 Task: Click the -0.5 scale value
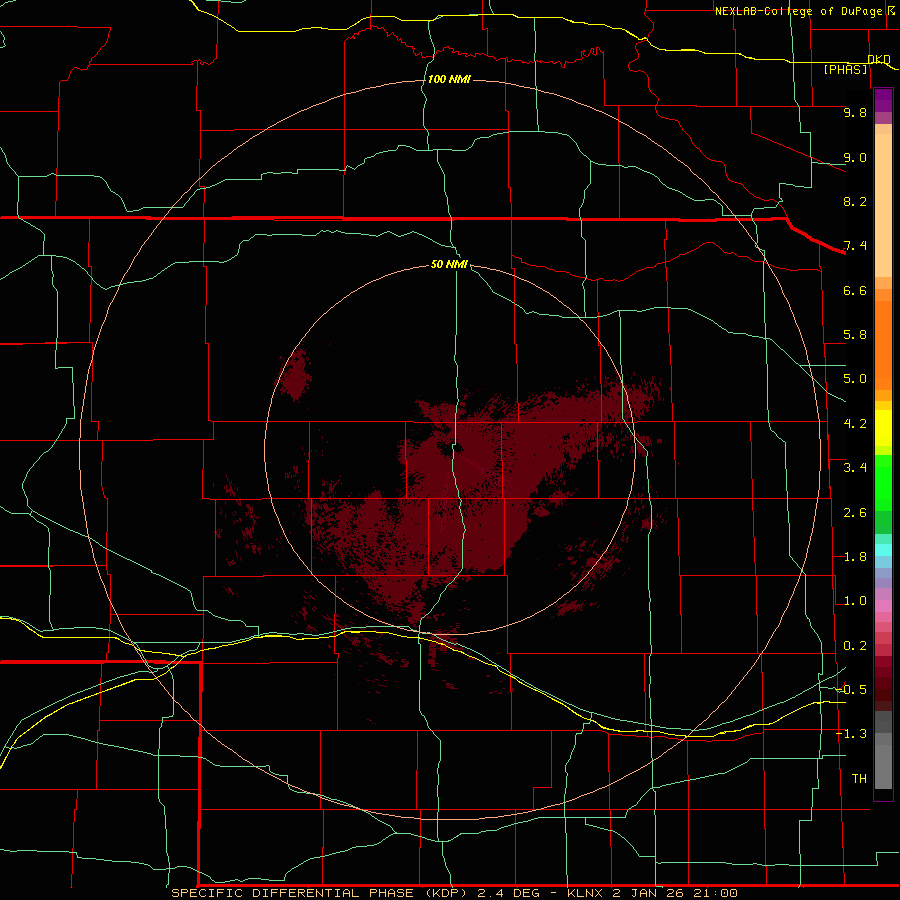point(851,689)
